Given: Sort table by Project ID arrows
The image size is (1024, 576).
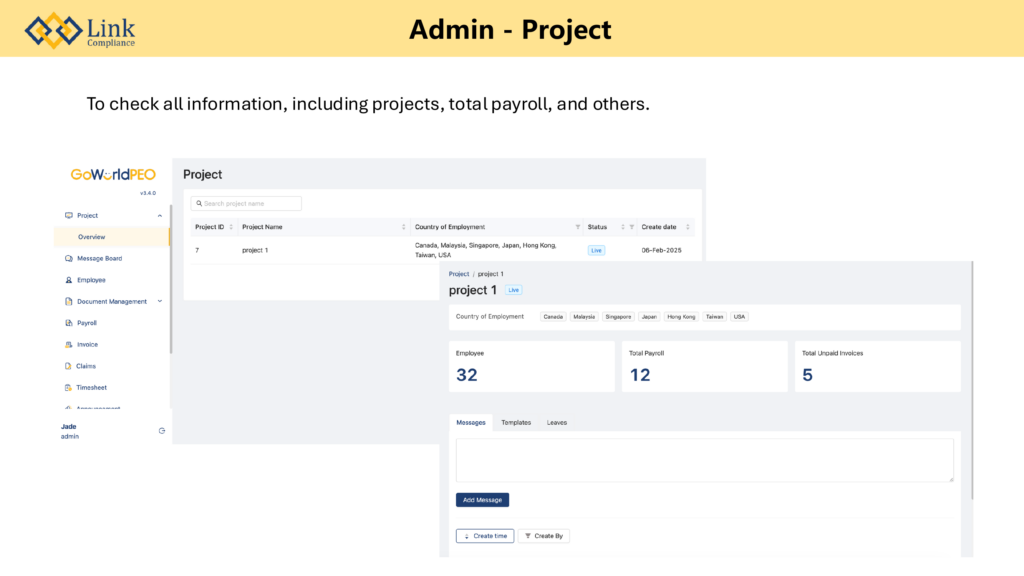Looking at the screenshot, I should tap(231, 227).
